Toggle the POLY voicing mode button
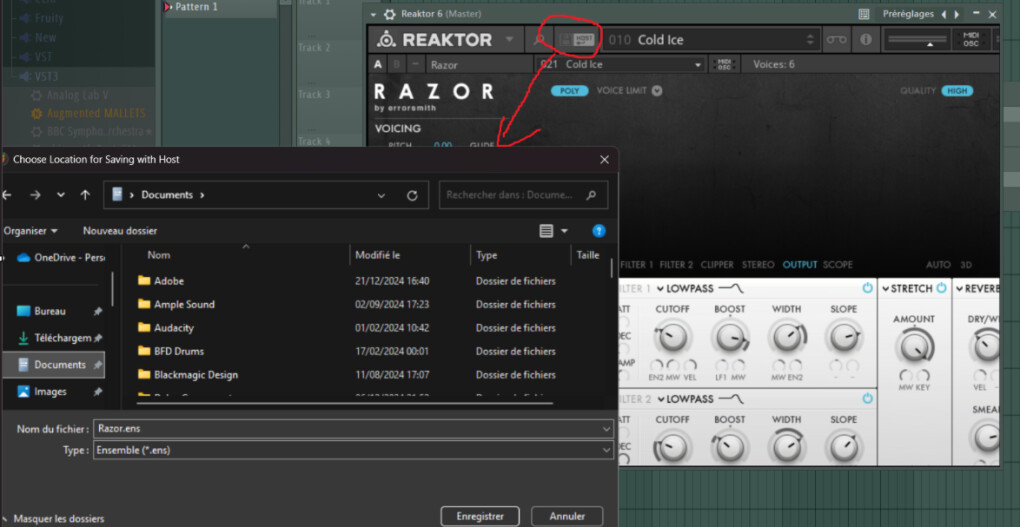This screenshot has width=1020, height=527. (x=569, y=90)
